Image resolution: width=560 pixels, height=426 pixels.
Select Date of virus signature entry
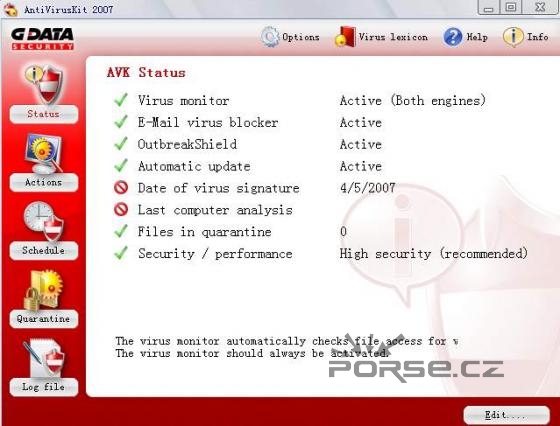(x=255, y=188)
